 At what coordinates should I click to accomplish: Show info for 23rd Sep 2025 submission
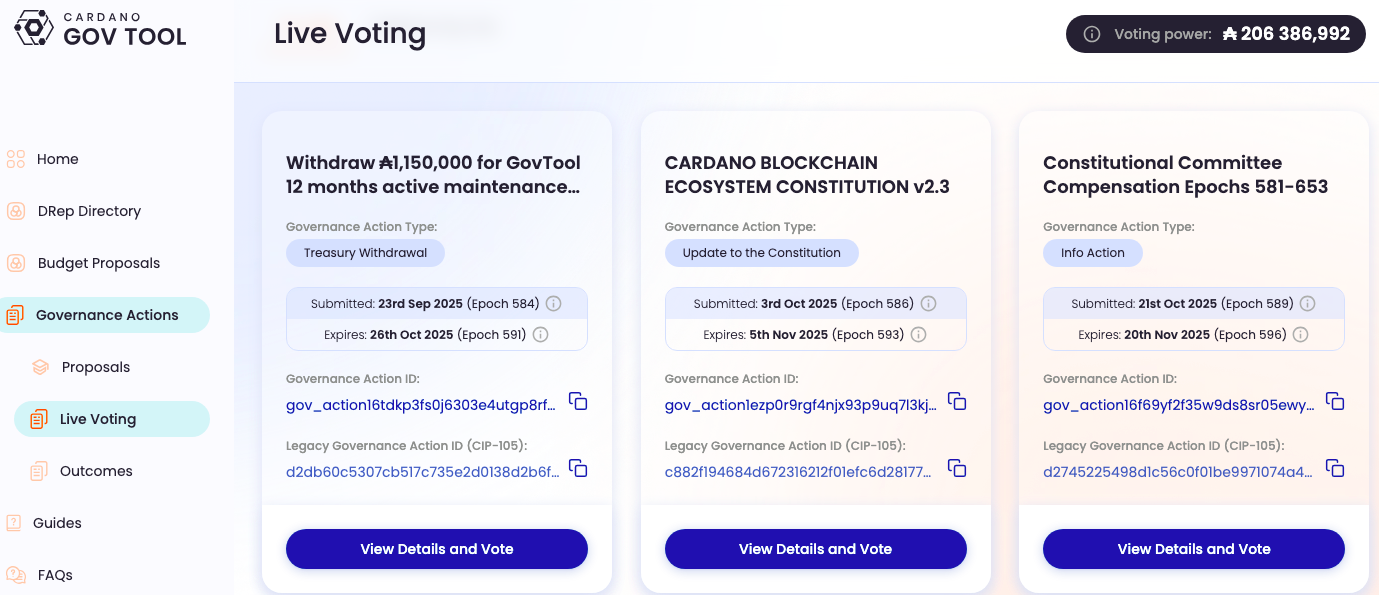tap(553, 303)
